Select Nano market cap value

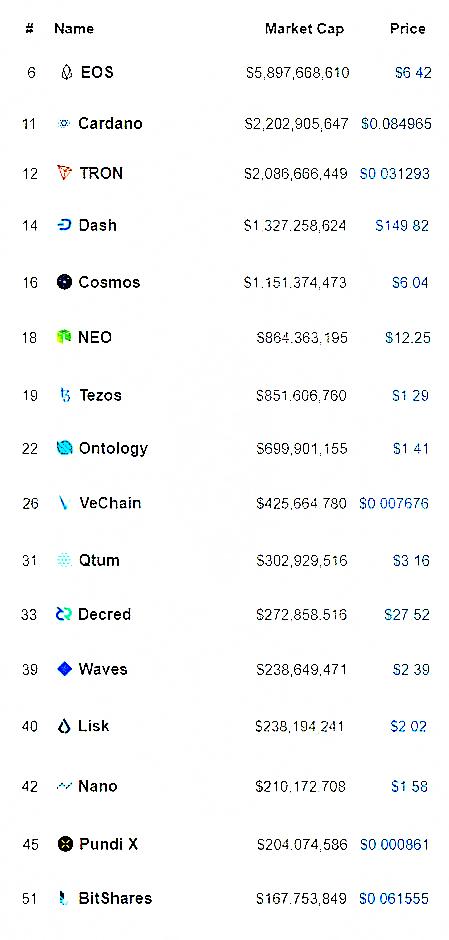pyautogui.click(x=300, y=786)
